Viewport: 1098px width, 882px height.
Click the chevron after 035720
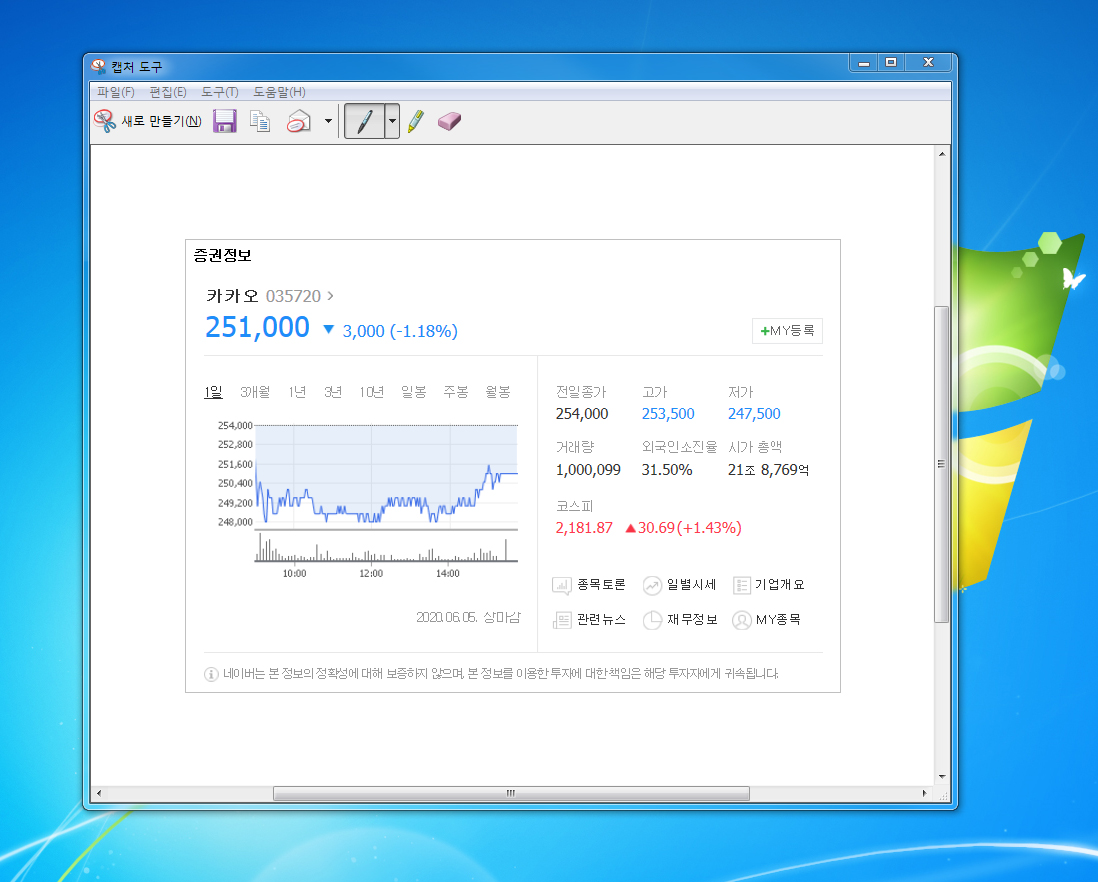point(331,296)
